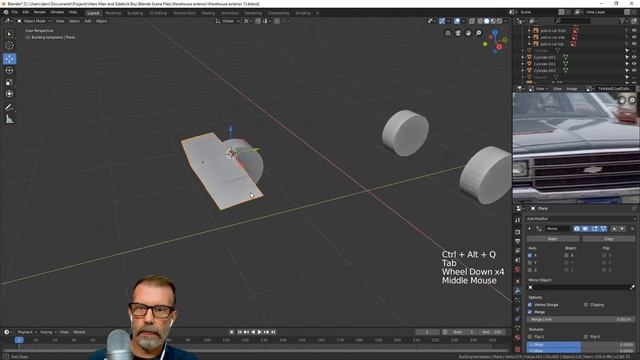Image resolution: width=640 pixels, height=360 pixels.
Task: Click the U Offset slider
Action: 581,345
